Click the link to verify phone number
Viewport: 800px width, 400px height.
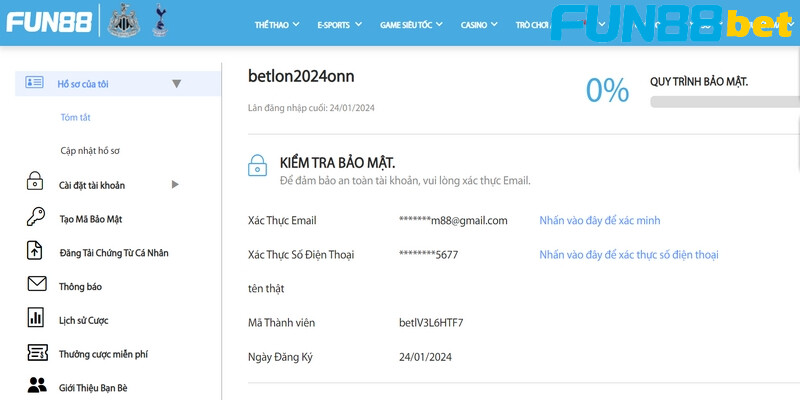[x=629, y=255]
